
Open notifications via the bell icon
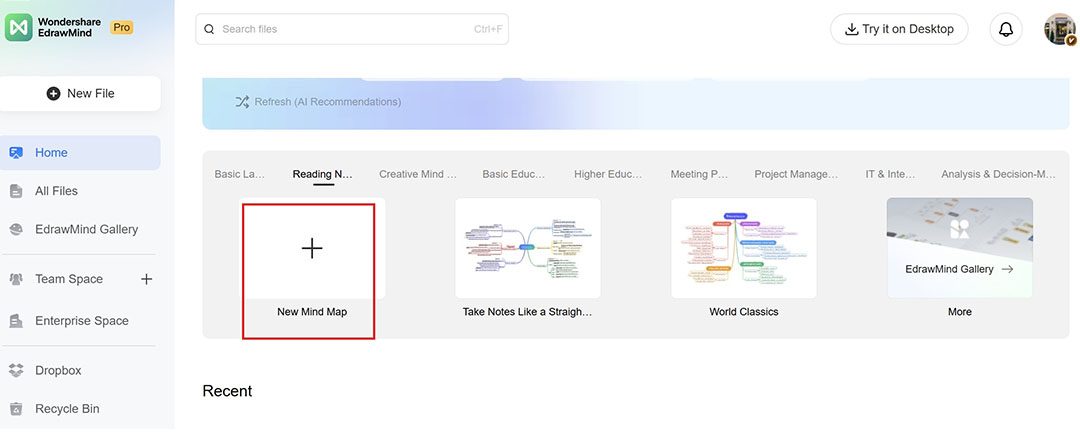tap(1006, 29)
